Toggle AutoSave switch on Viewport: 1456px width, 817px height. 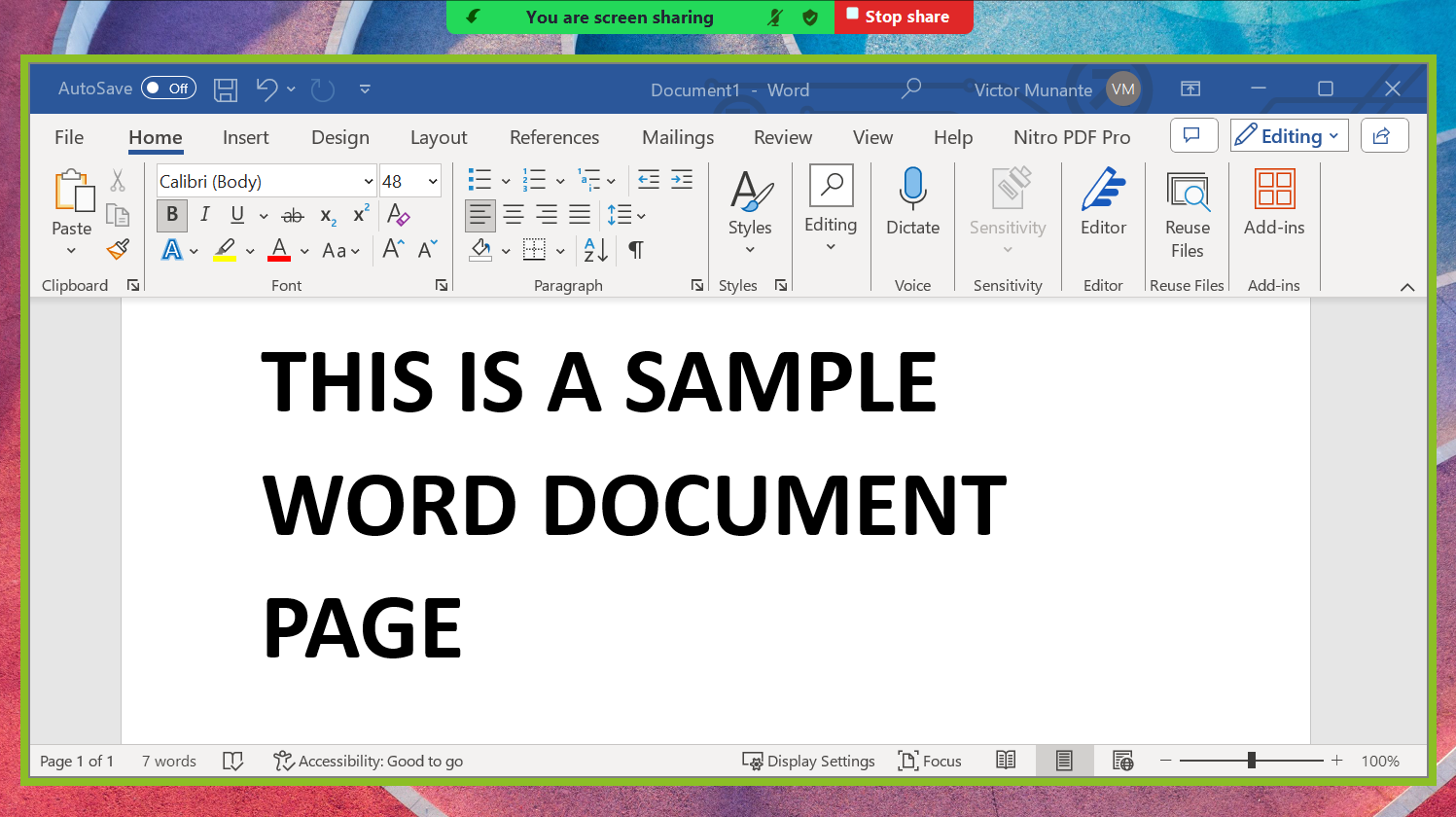click(x=168, y=89)
